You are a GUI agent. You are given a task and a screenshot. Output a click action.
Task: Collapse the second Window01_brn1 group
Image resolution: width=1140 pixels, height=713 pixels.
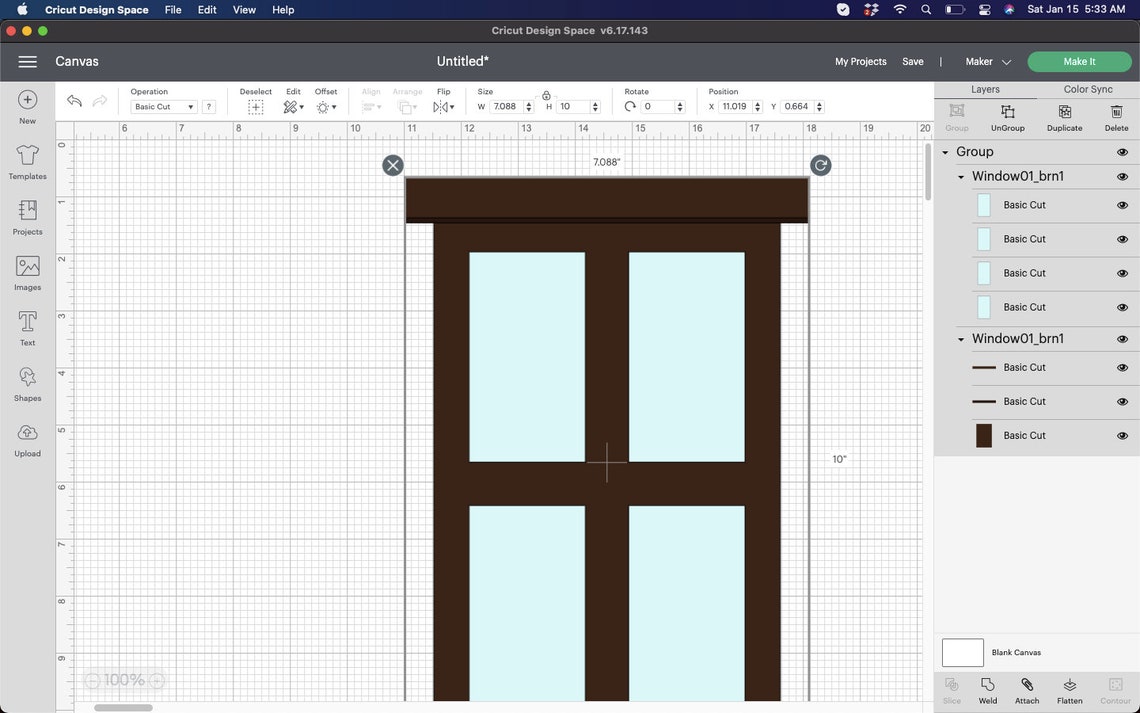(x=959, y=338)
